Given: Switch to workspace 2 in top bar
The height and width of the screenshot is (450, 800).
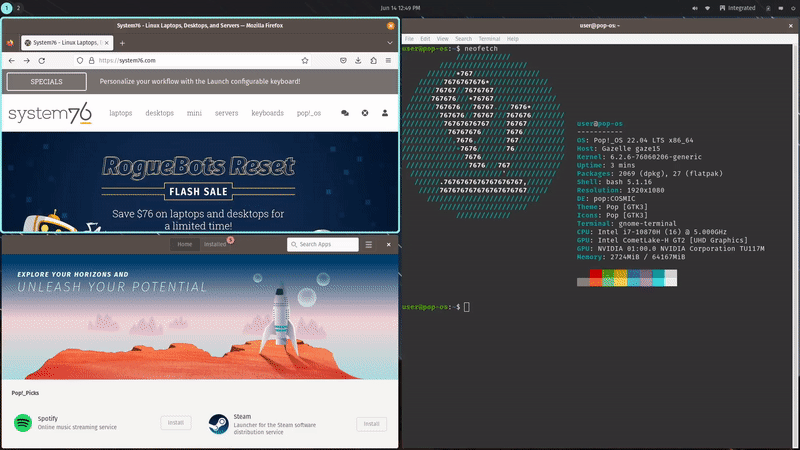Looking at the screenshot, I should click(x=18, y=8).
